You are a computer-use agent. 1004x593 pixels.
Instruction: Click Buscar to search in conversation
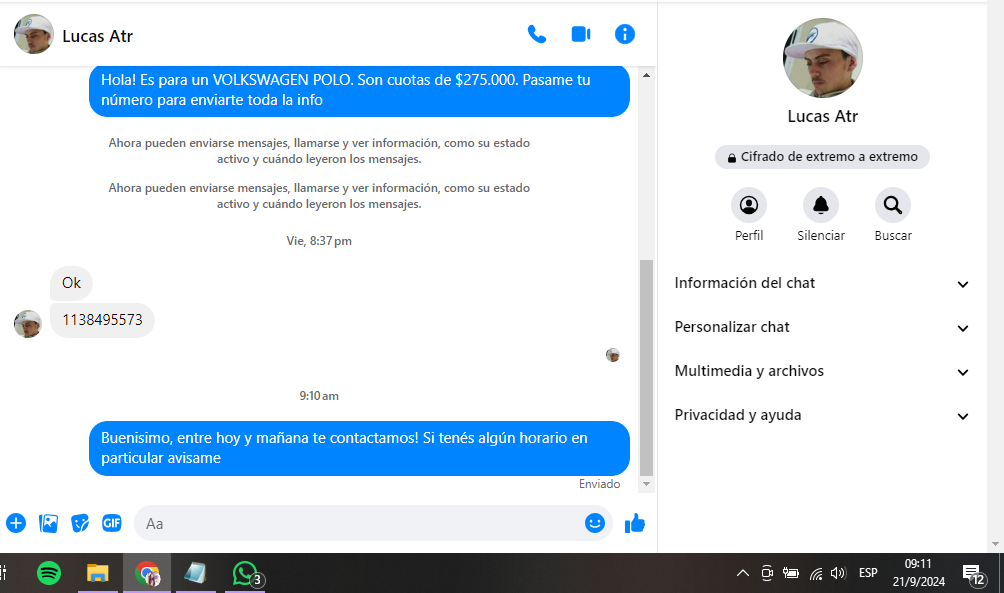point(893,206)
